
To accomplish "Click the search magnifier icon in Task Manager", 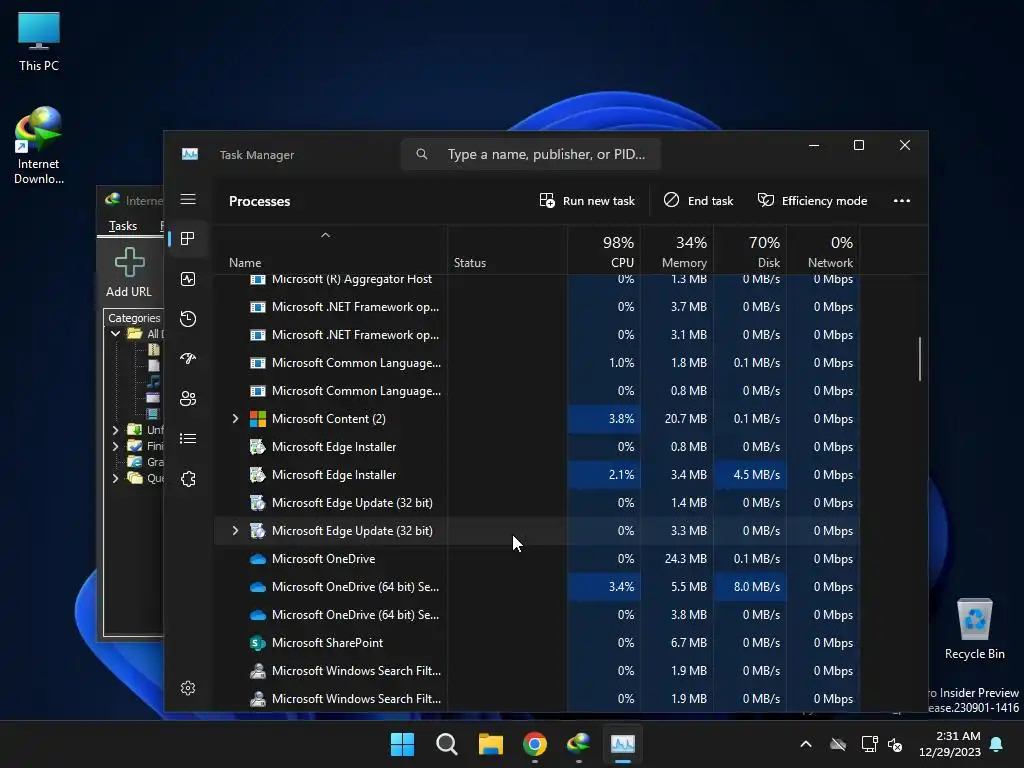I will pos(422,154).
